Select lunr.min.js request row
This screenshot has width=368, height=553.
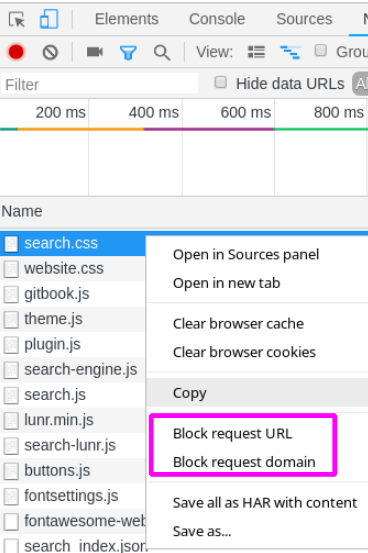tap(73, 420)
